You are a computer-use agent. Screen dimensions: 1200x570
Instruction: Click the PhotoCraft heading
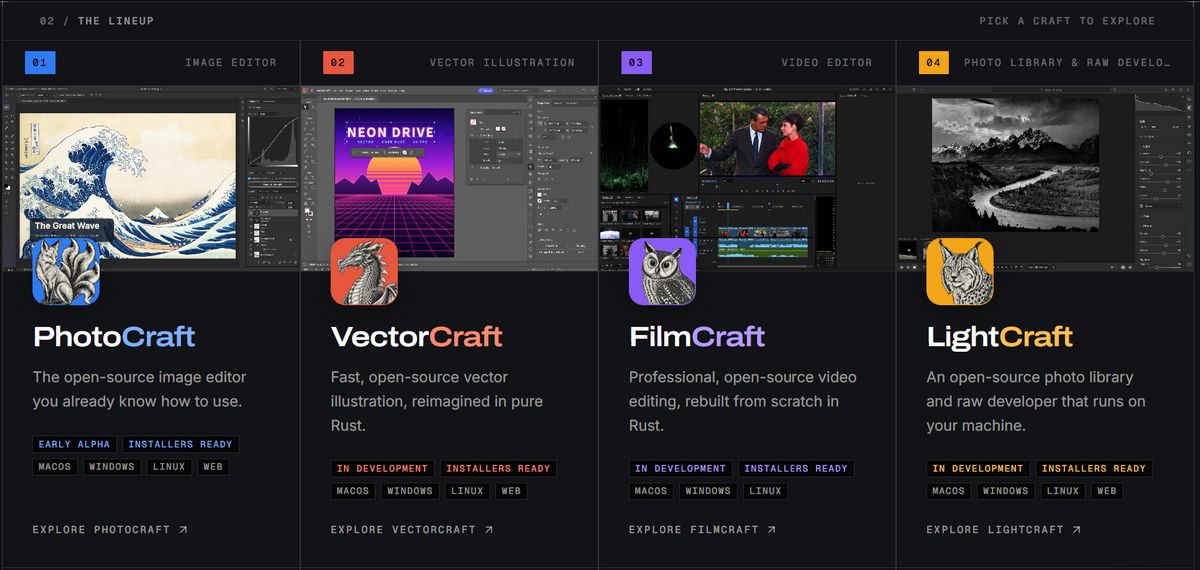[x=114, y=336]
